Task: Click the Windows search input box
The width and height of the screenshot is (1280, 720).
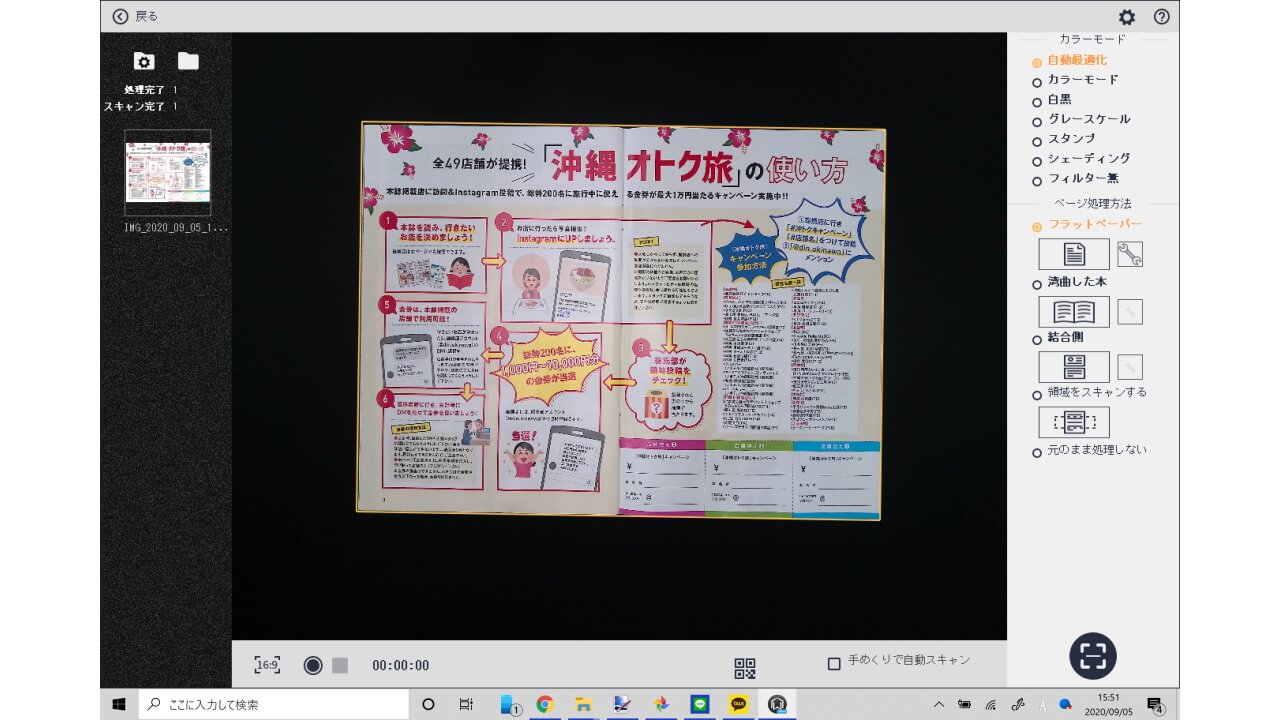Action: point(274,704)
